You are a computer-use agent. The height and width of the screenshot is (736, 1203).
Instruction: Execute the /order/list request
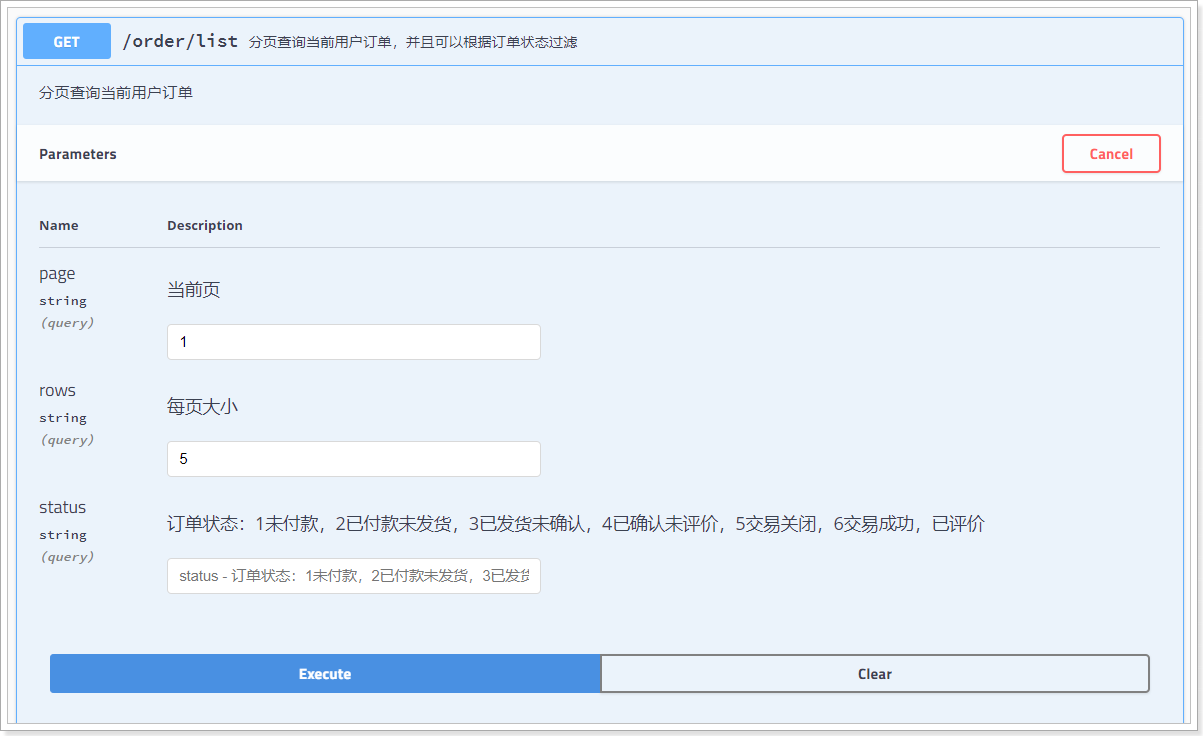click(325, 674)
